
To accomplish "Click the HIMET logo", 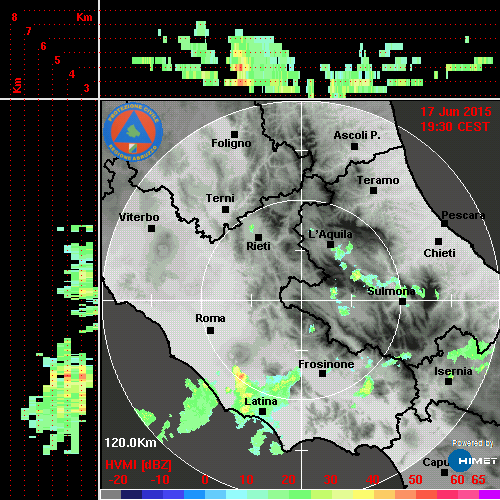I will [x=473, y=461].
